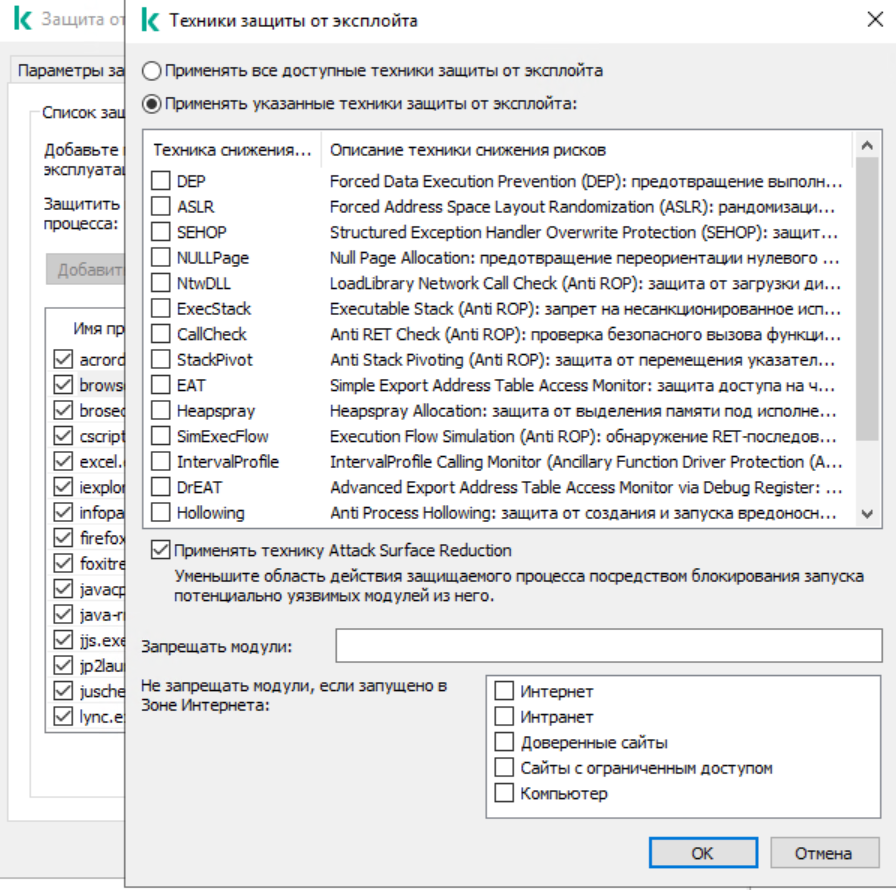Check the Hollowing technique checkbox
The height and width of the screenshot is (890, 896).
point(161,512)
